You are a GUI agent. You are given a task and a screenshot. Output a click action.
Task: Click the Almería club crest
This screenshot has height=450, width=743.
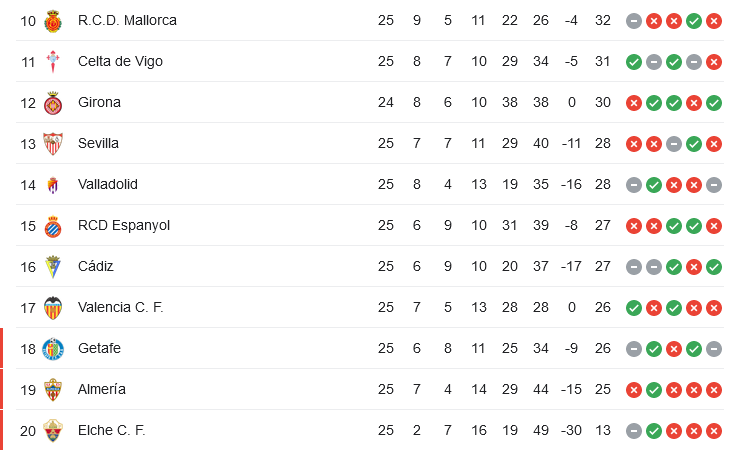[53, 390]
